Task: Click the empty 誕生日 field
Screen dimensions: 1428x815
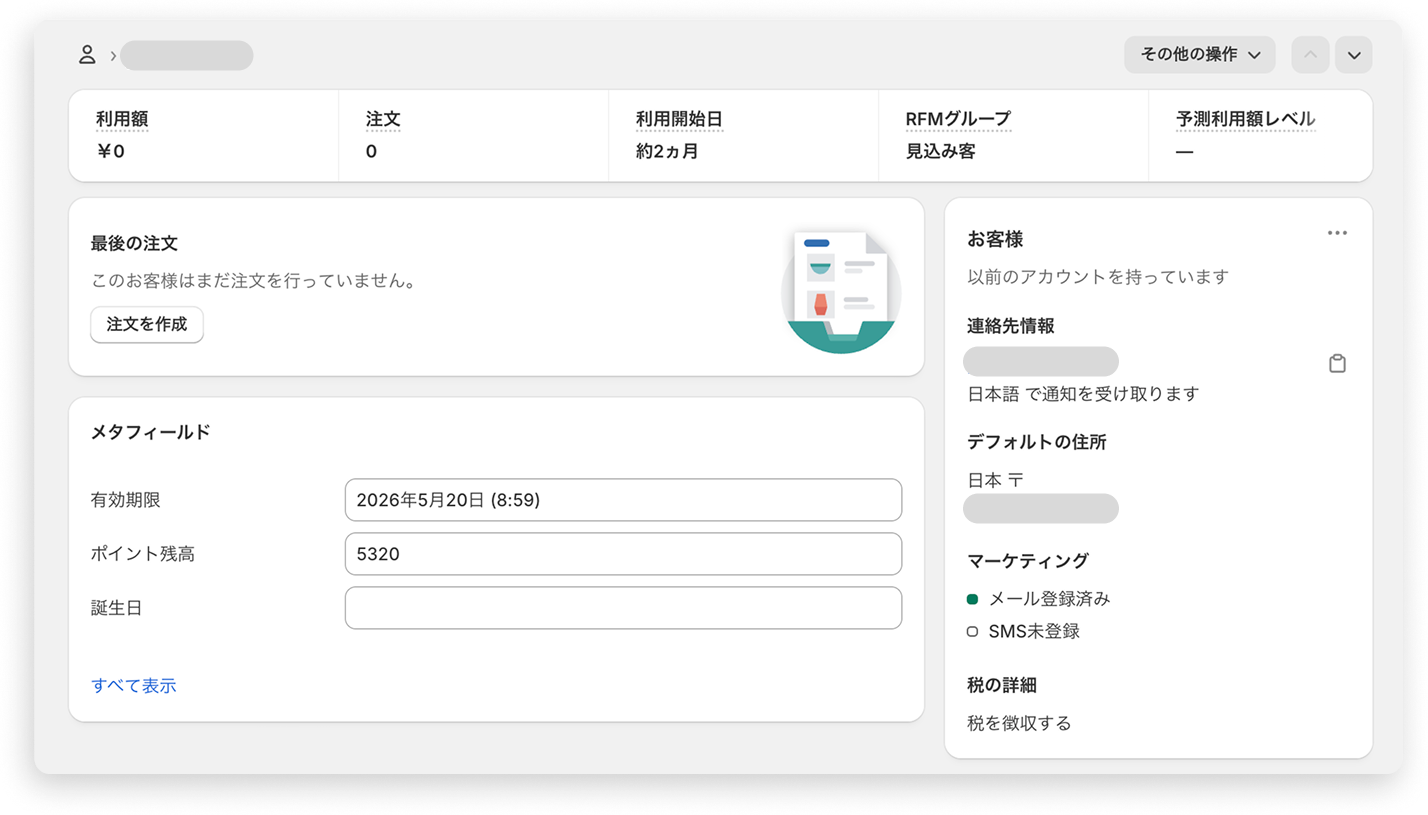Action: coord(623,608)
